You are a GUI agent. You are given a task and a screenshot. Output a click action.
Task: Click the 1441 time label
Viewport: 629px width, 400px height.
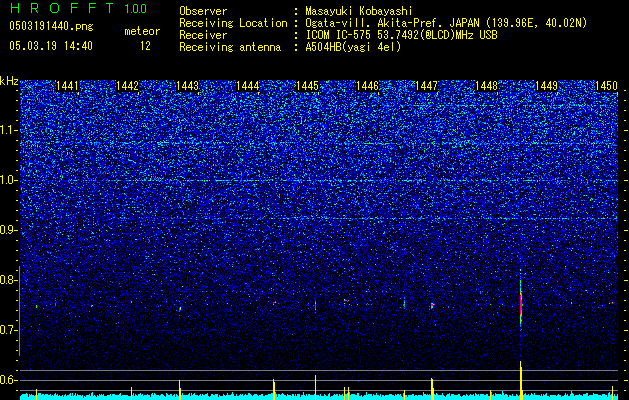pos(67,86)
